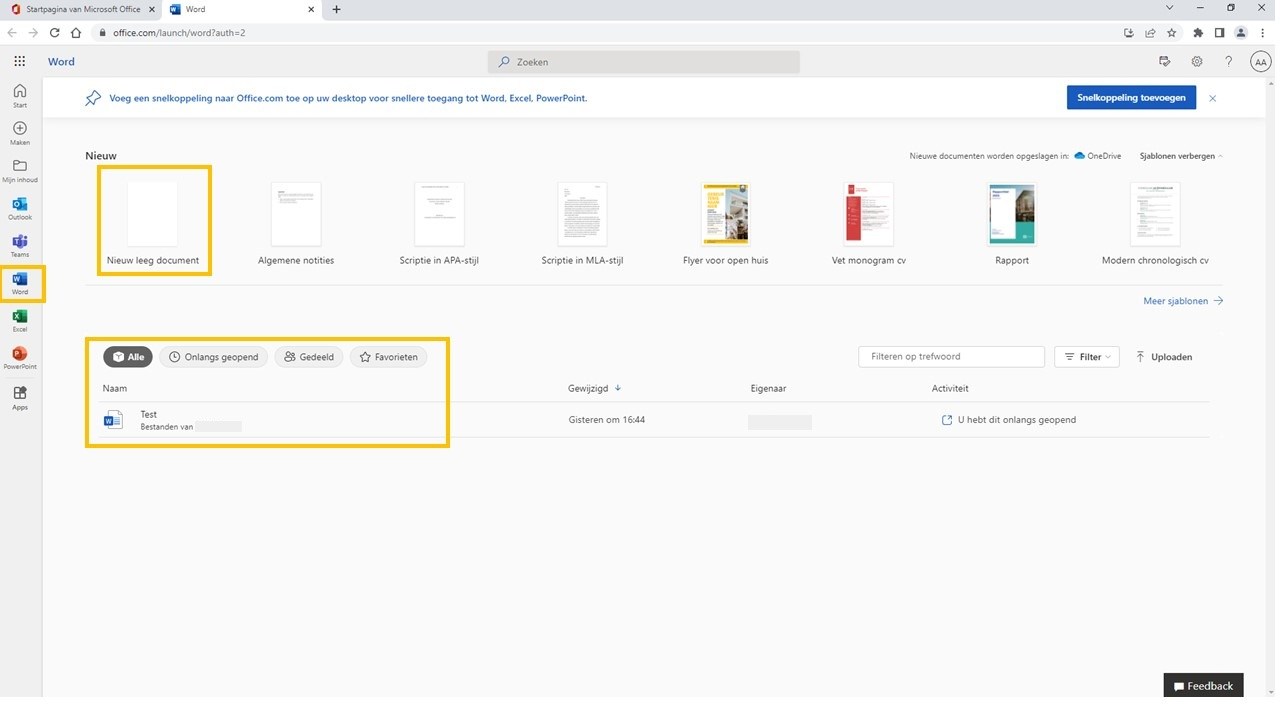
Task: Click 'Gisteren om 16:44' modified date
Action: pyautogui.click(x=606, y=420)
